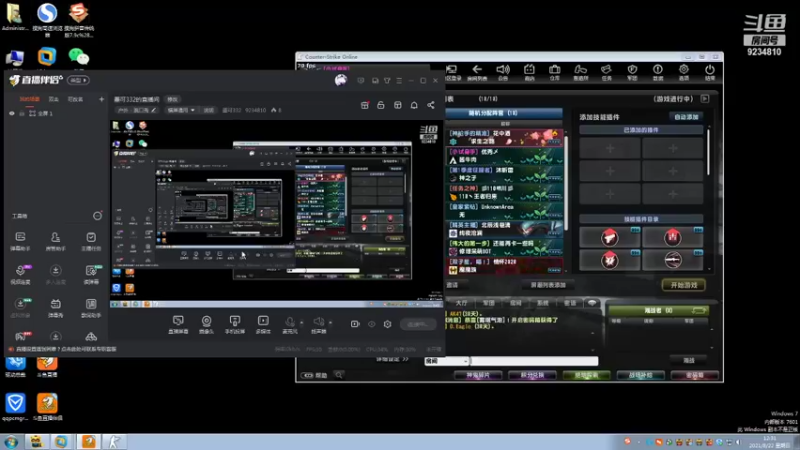Open the 弹幕助手 tool in toolbox

tap(20, 241)
